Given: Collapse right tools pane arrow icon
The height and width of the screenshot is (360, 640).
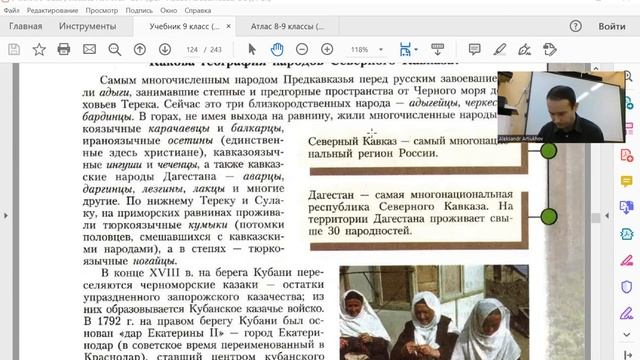Looking at the screenshot, I should click(x=627, y=355).
